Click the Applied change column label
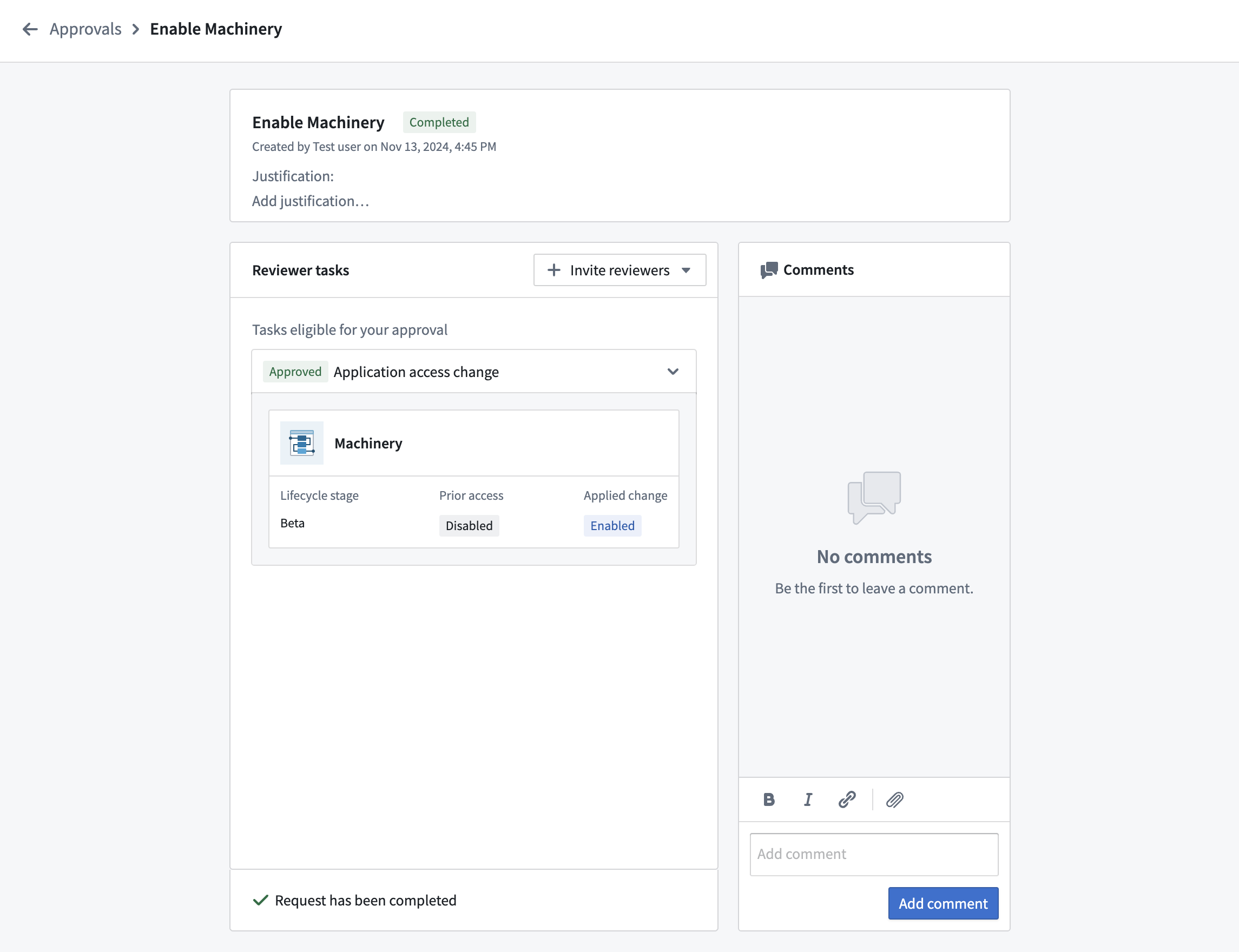The height and width of the screenshot is (952, 1239). tap(625, 495)
